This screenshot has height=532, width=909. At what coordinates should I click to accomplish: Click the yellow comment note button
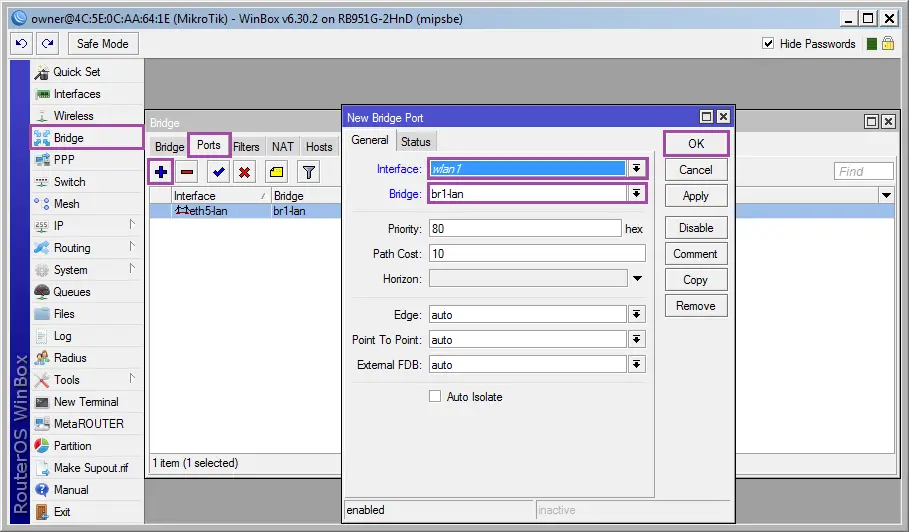tap(277, 172)
